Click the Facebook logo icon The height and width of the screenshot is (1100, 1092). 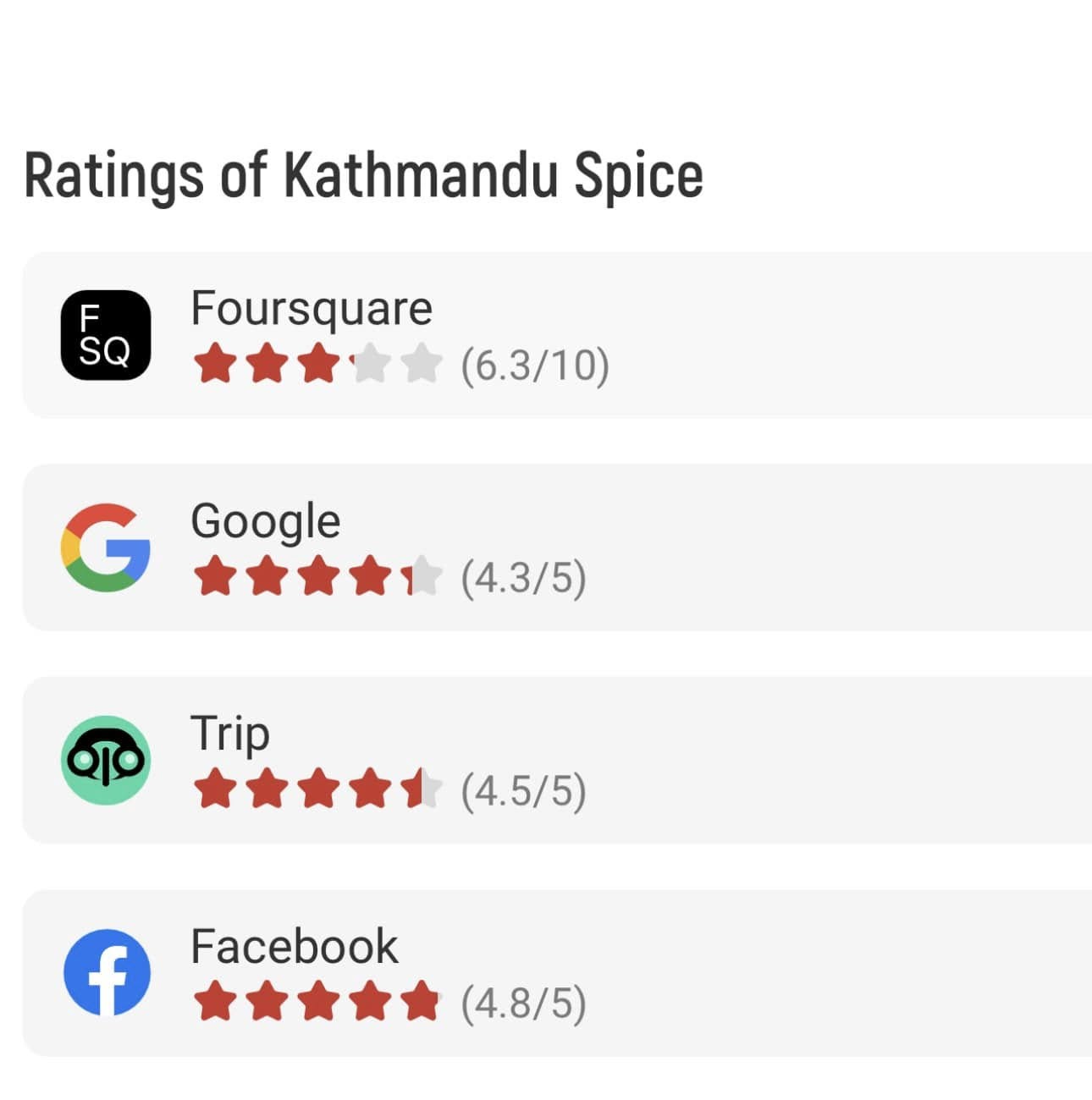coord(106,973)
